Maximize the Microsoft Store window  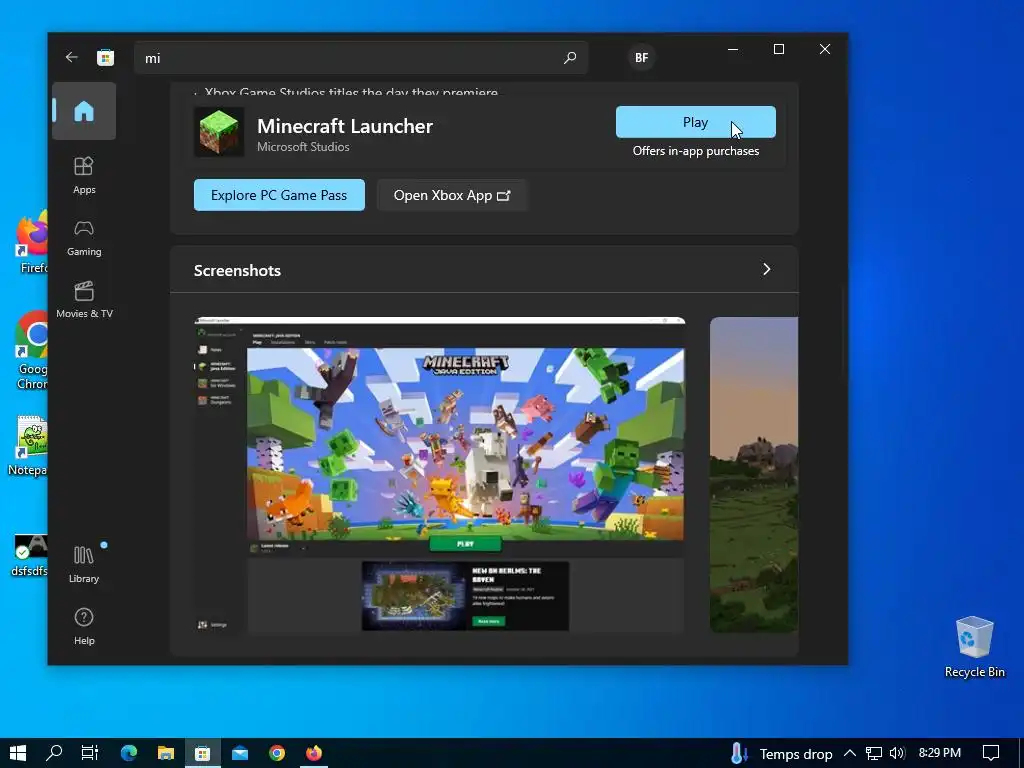tap(778, 49)
